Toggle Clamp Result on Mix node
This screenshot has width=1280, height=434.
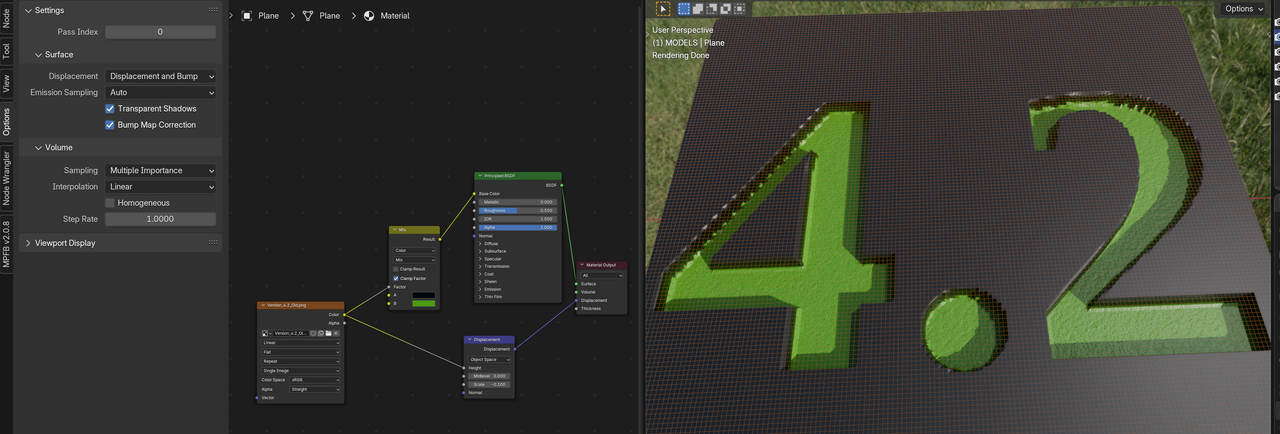coord(396,269)
